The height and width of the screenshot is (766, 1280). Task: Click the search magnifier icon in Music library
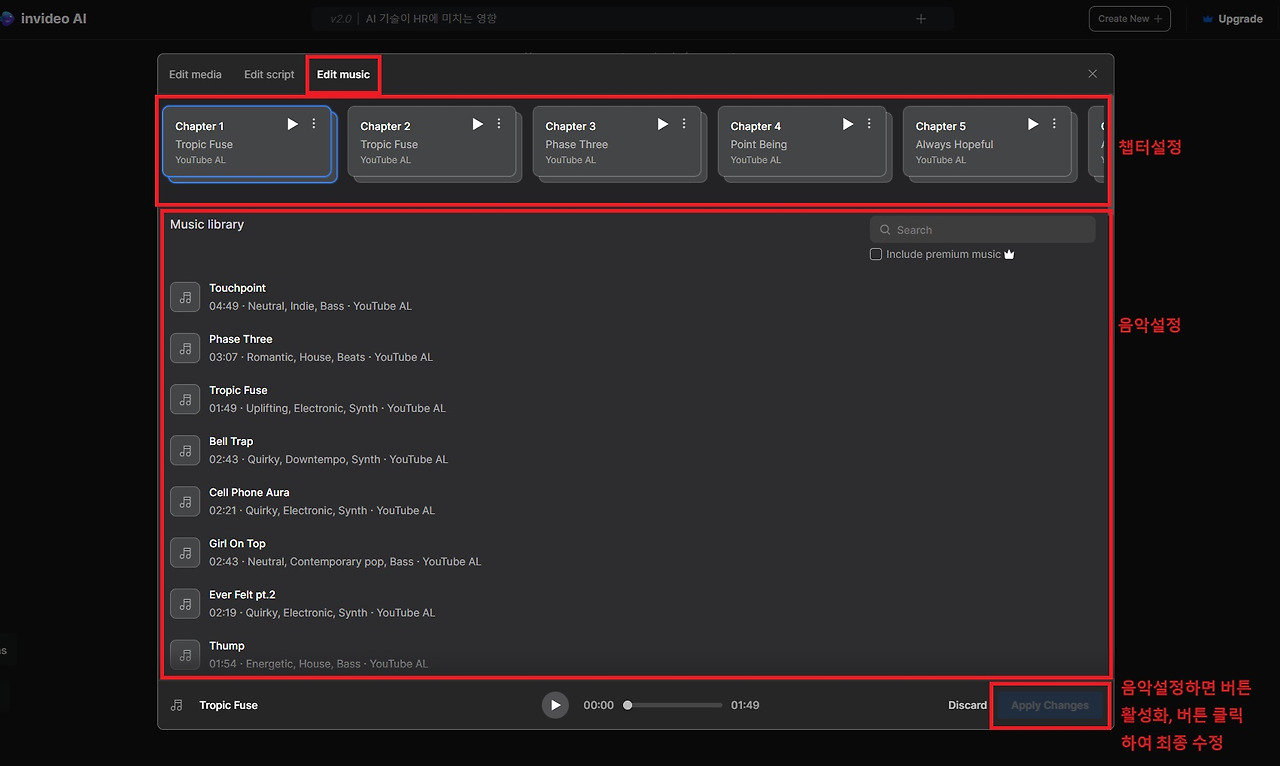885,230
